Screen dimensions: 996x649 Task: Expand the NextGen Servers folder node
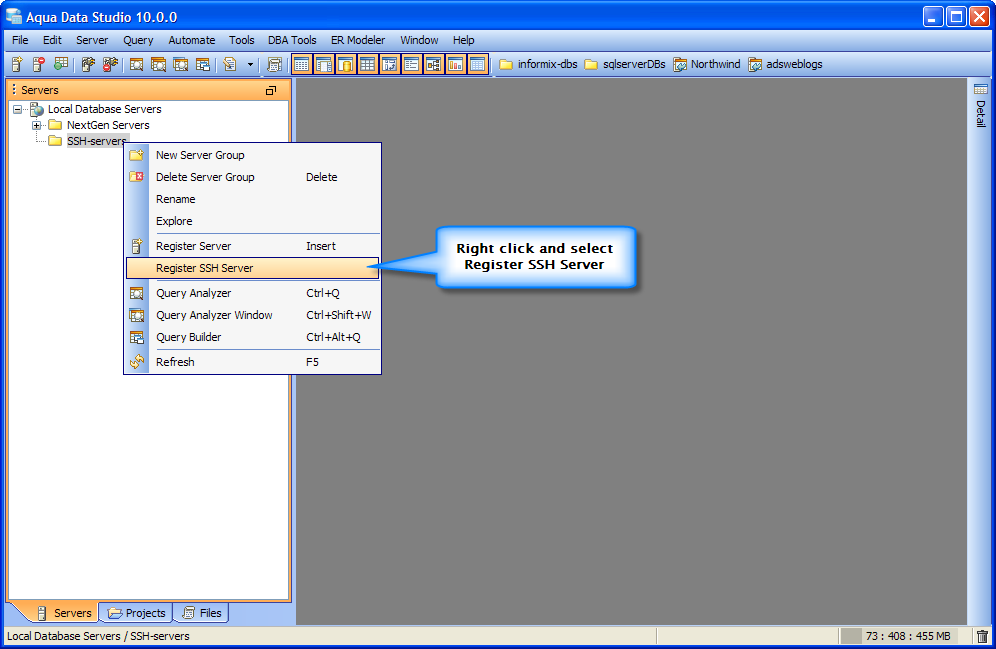click(x=36, y=125)
